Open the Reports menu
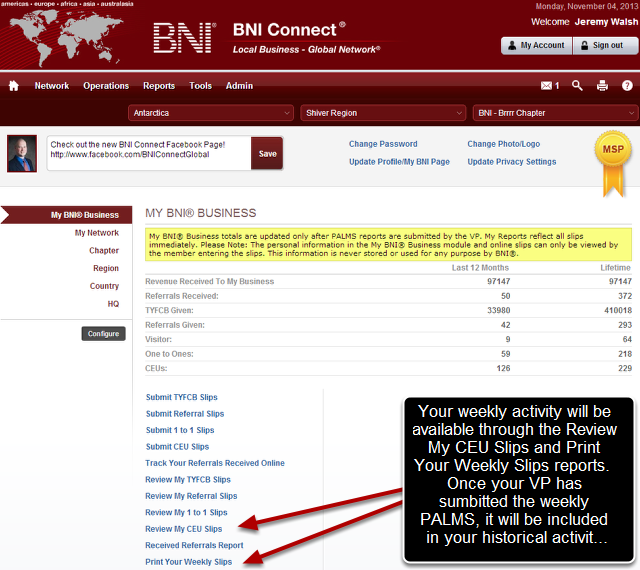 click(x=159, y=86)
